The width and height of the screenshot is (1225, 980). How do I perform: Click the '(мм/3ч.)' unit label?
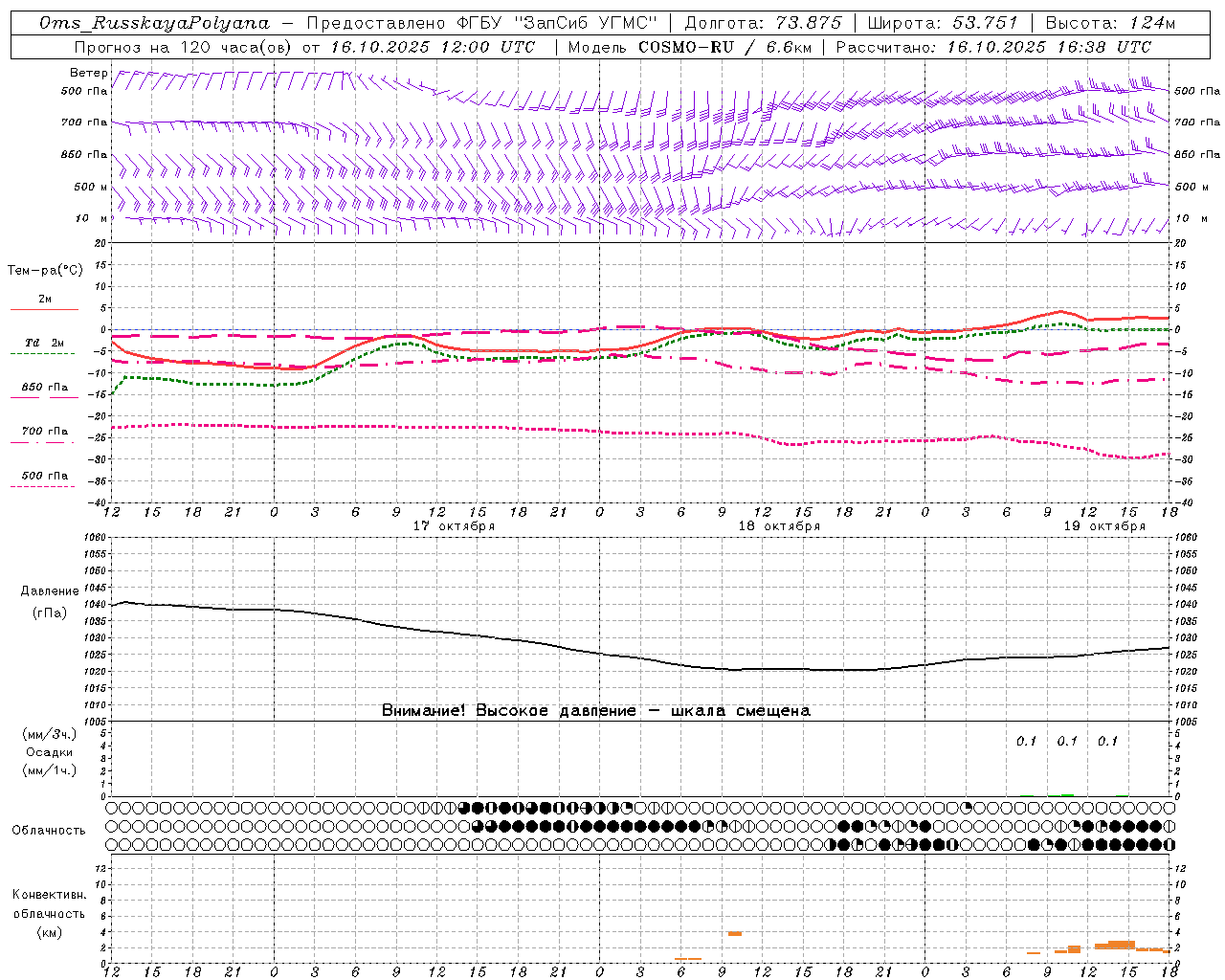pyautogui.click(x=50, y=734)
